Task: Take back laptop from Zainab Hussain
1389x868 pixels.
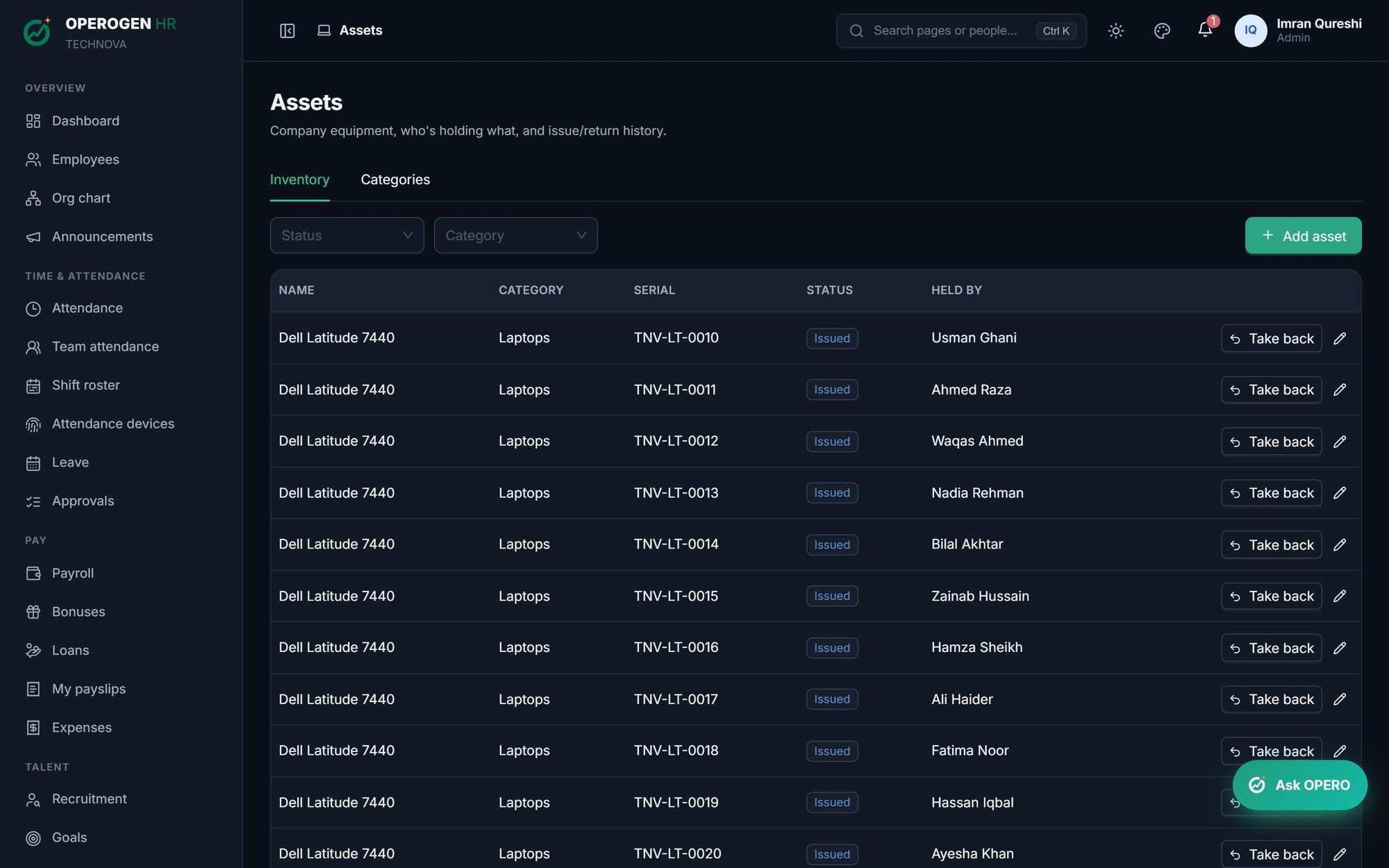Action: (1271, 596)
